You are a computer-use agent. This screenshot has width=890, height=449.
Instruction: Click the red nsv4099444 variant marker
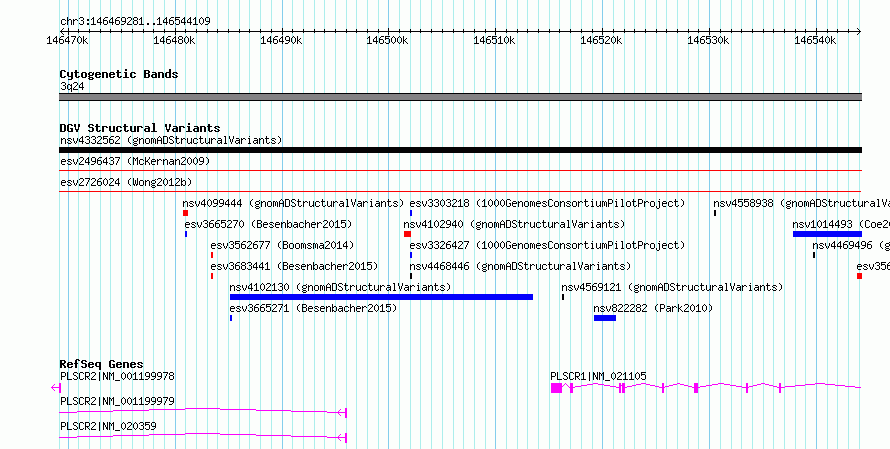(x=185, y=213)
